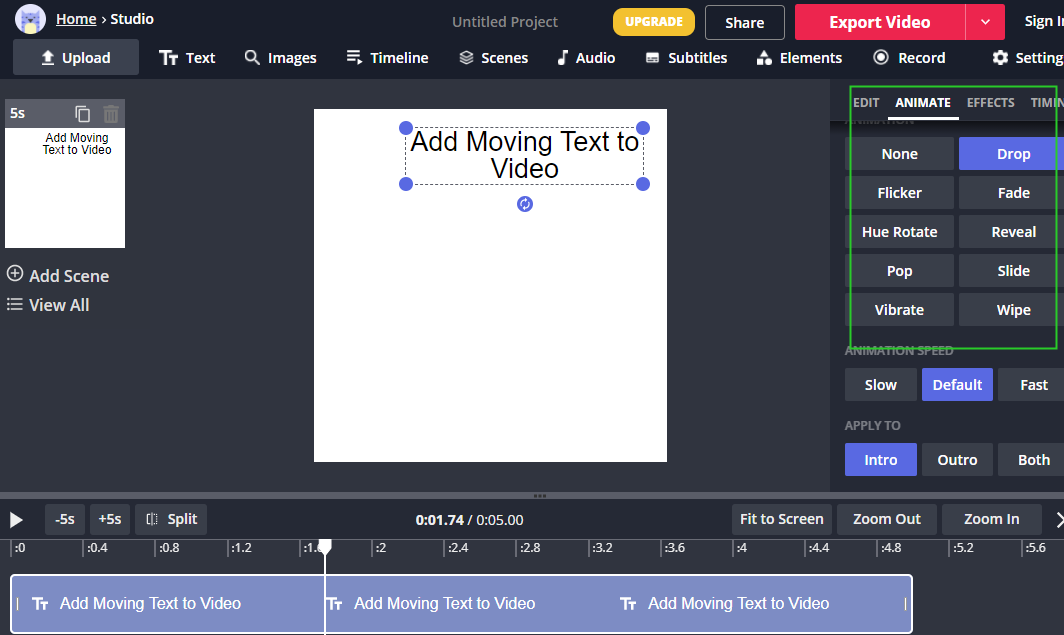Apply the animation to Outro
This screenshot has width=1064, height=635.
pyautogui.click(x=957, y=459)
